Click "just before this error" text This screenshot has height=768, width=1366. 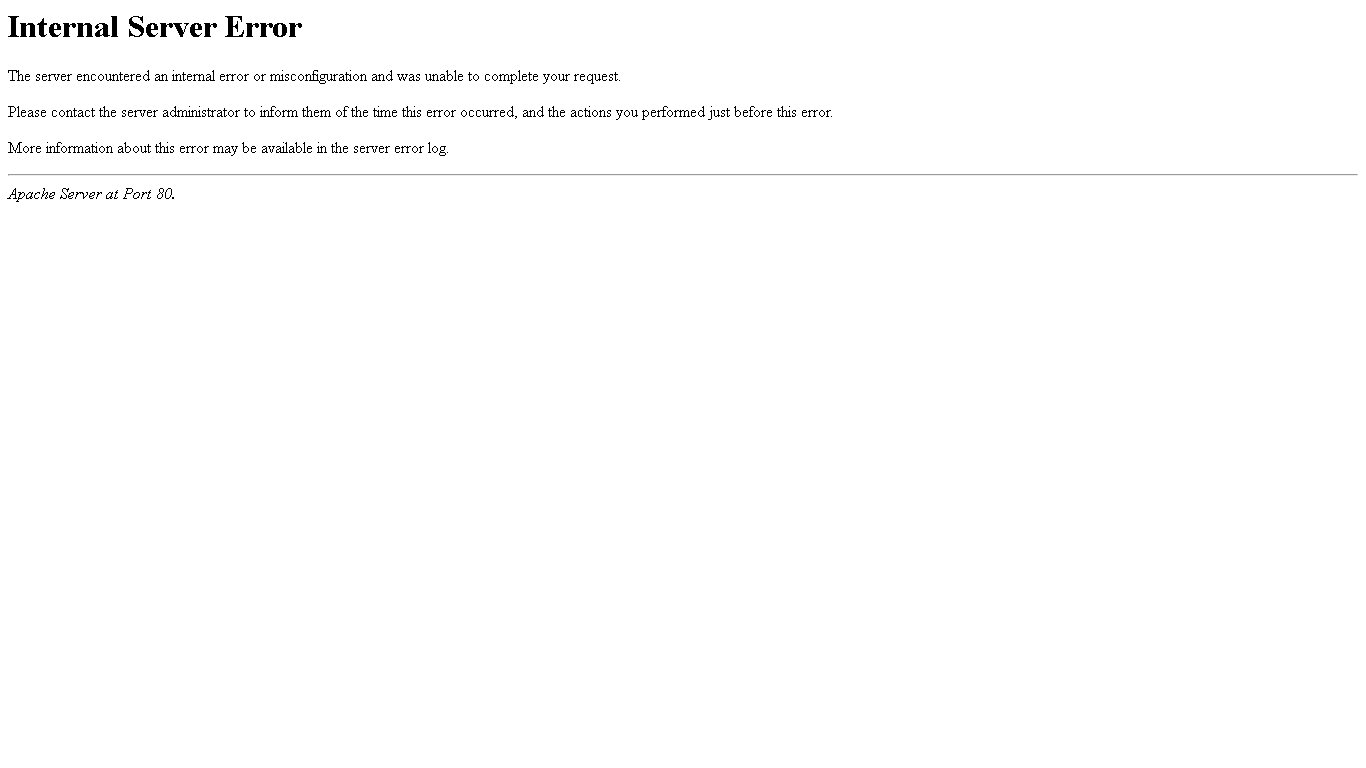point(770,113)
